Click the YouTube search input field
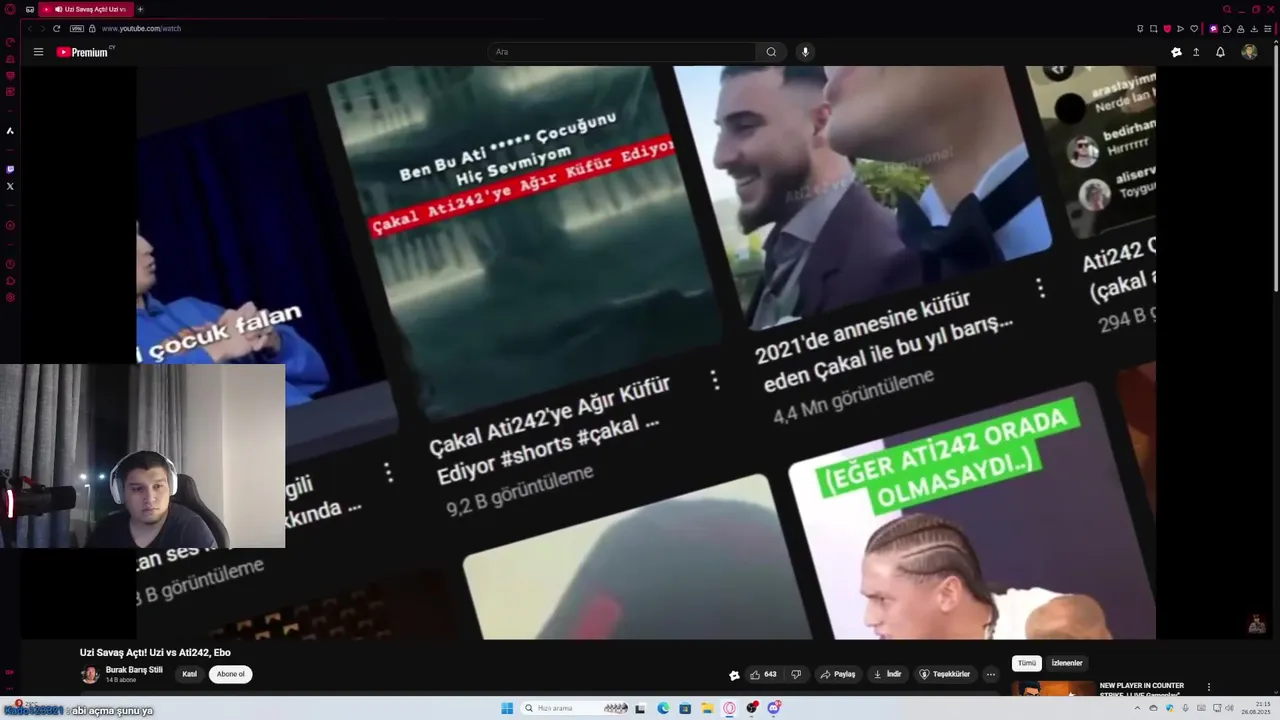The image size is (1280, 720). click(622, 52)
